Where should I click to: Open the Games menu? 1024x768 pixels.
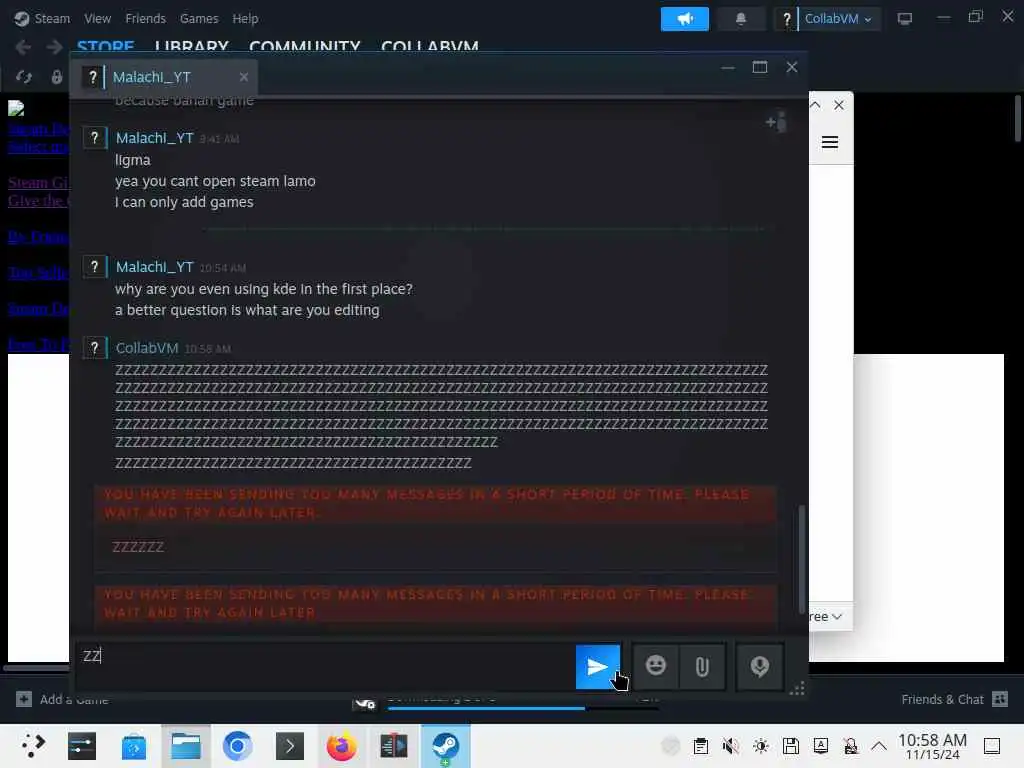[x=199, y=19]
